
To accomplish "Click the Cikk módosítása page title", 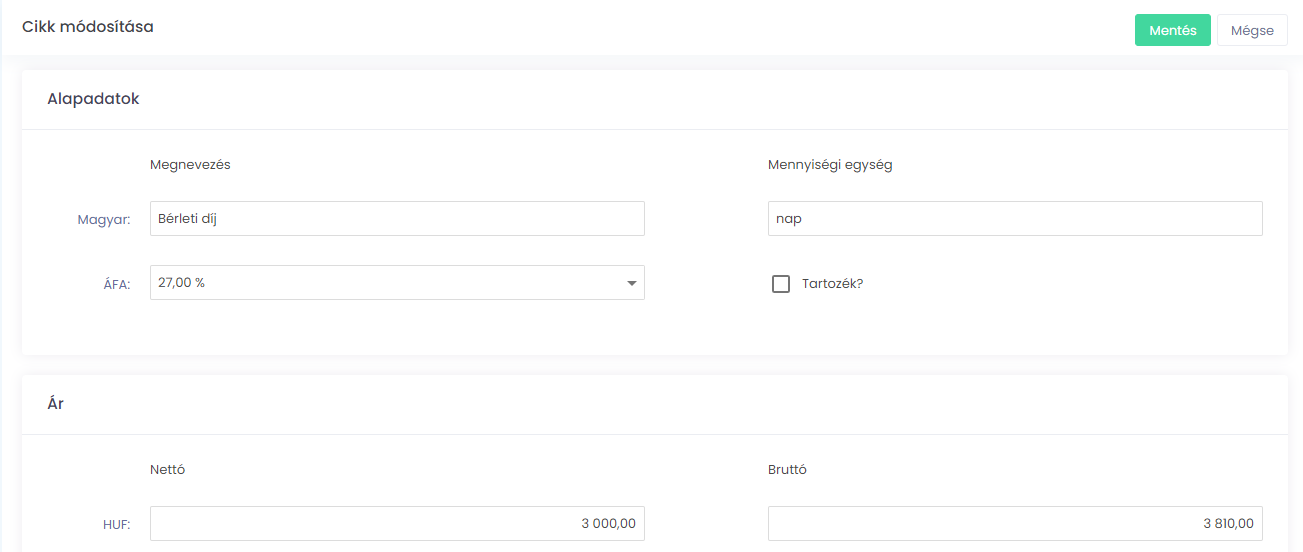I will click(88, 27).
